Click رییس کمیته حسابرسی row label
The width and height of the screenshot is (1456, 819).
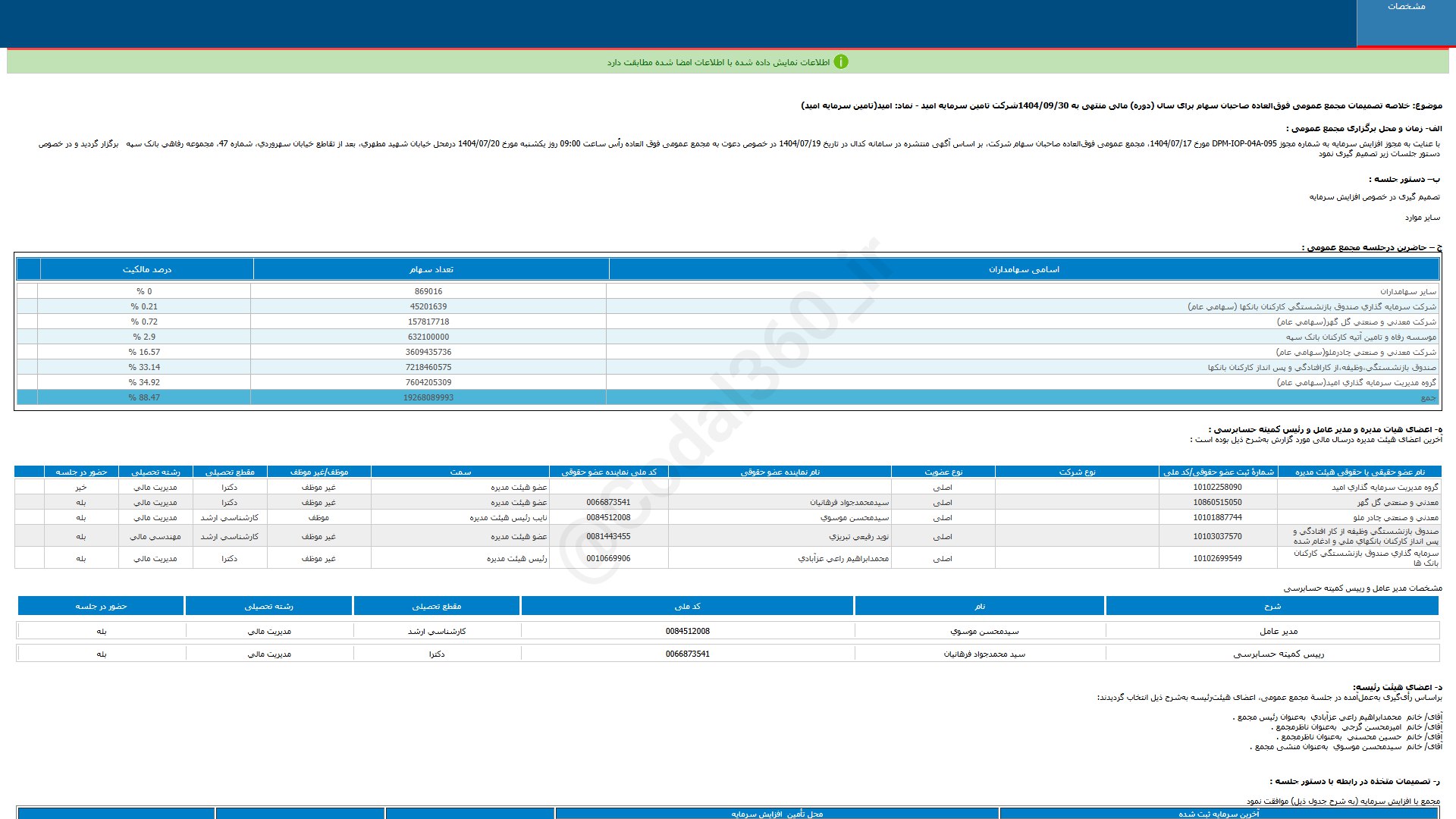1279,654
